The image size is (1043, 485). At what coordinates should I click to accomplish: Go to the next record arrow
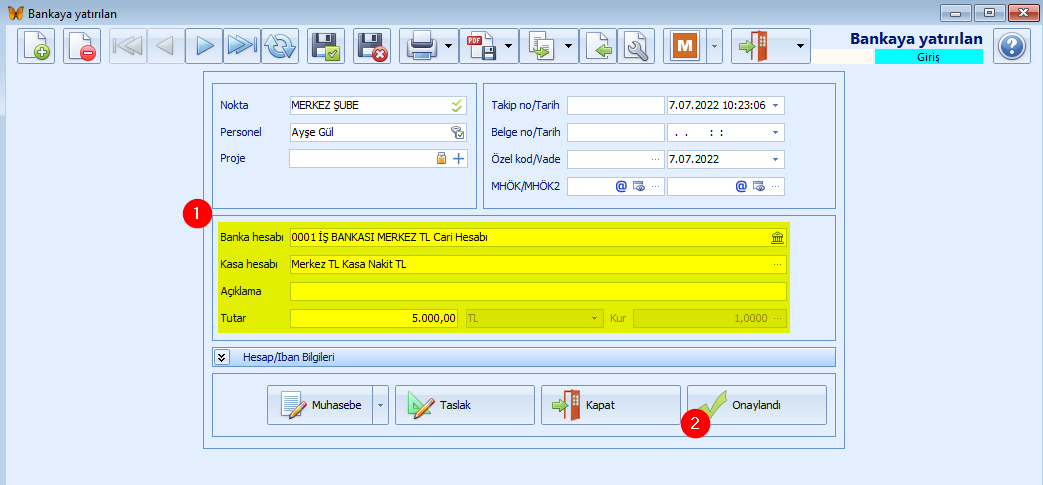[204, 46]
